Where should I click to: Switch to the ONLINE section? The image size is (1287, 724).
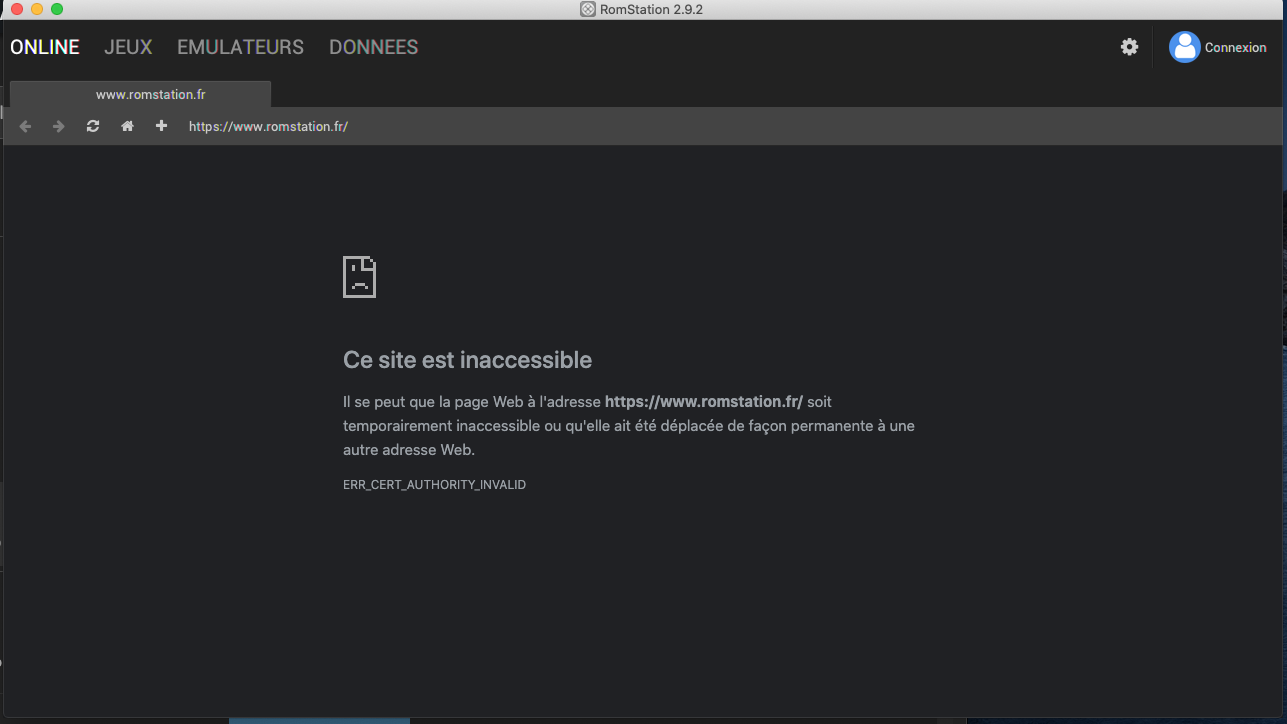click(x=45, y=47)
